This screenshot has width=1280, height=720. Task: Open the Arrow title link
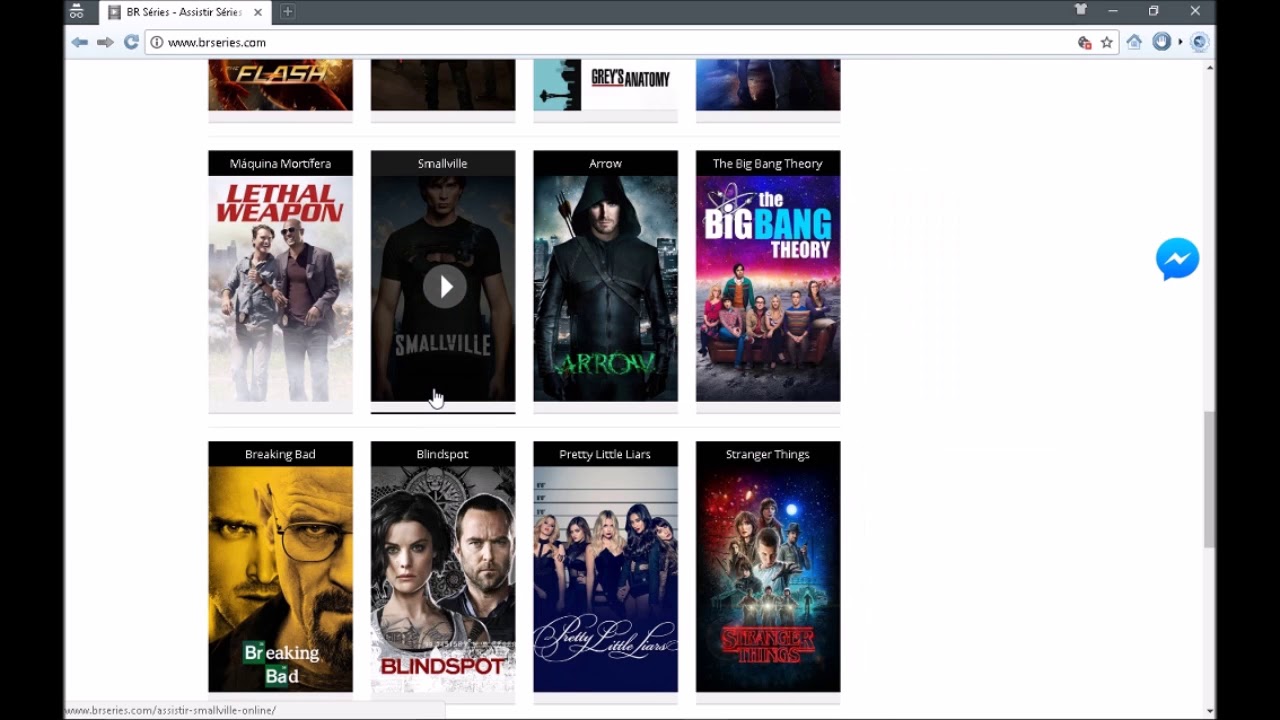[x=605, y=163]
